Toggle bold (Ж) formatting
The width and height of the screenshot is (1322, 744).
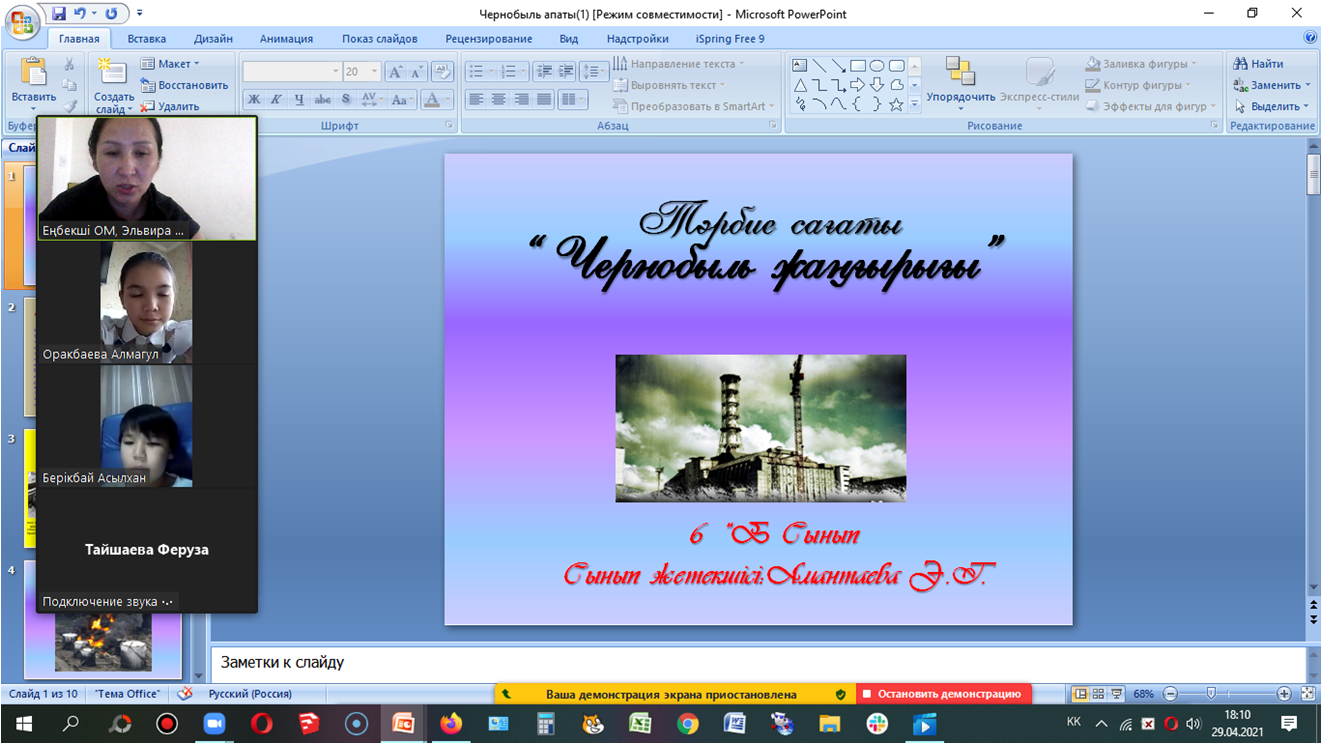coord(253,99)
